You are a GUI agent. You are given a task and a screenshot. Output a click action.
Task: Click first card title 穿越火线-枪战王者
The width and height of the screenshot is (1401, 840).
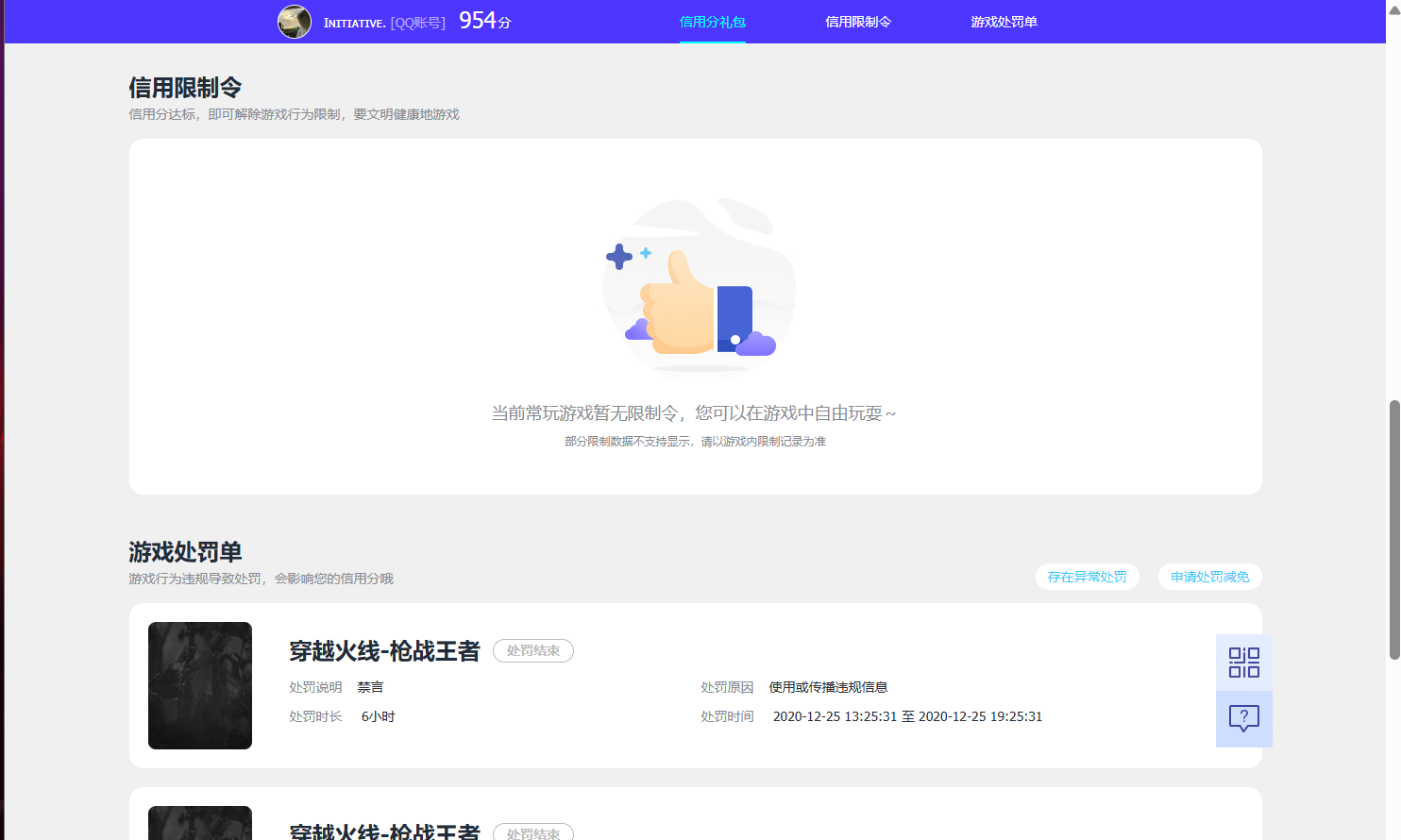(x=384, y=651)
